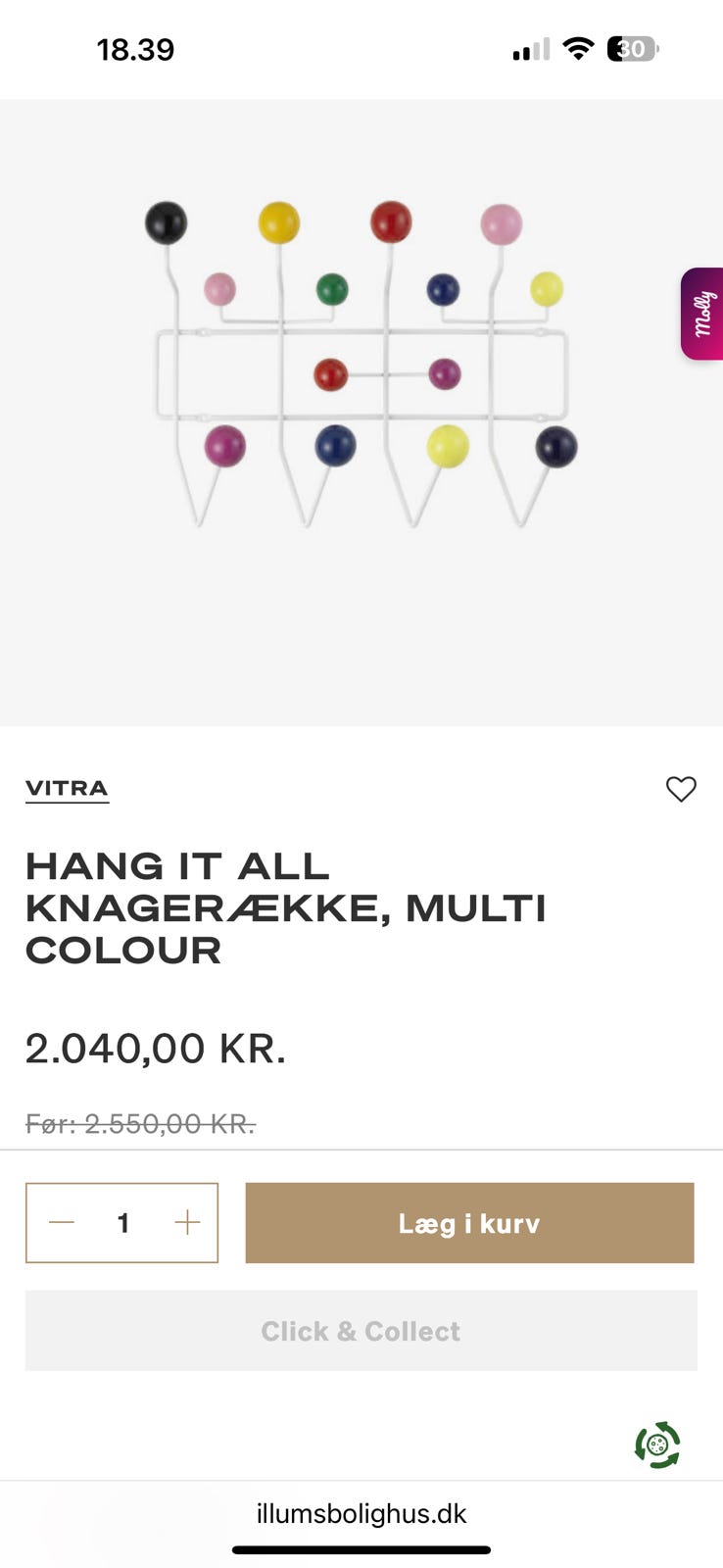The image size is (723, 1568).
Task: Tap the illumsbolighus.dk address bar
Action: (x=361, y=1513)
